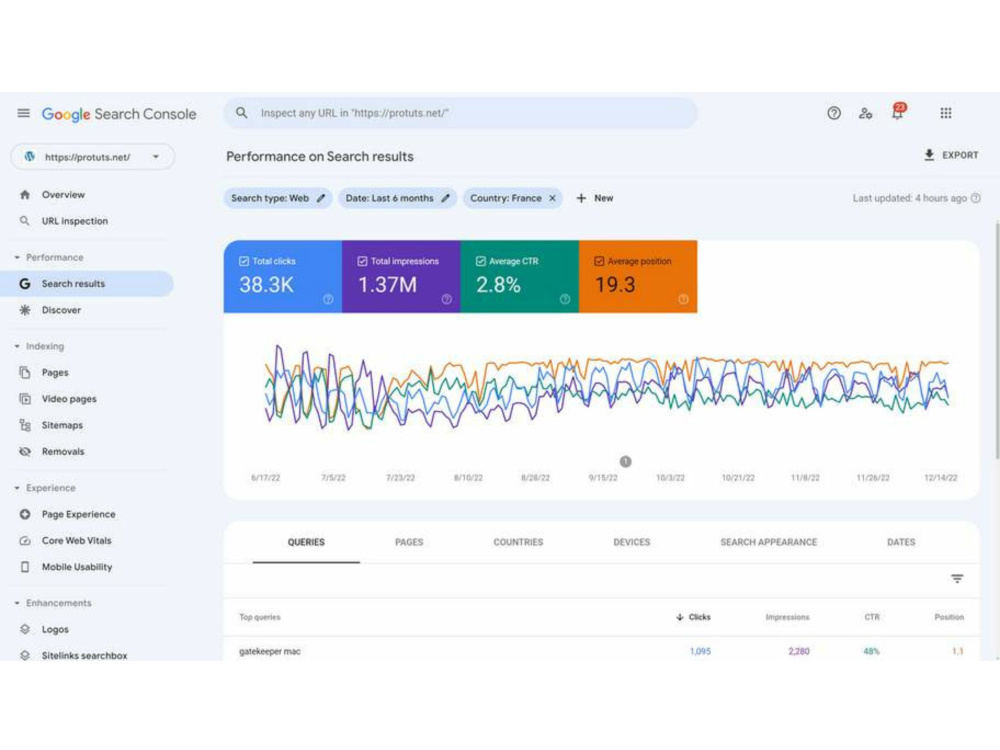The image size is (1000, 750).
Task: Click the URL inspection magnifier icon
Action: pyautogui.click(x=25, y=221)
